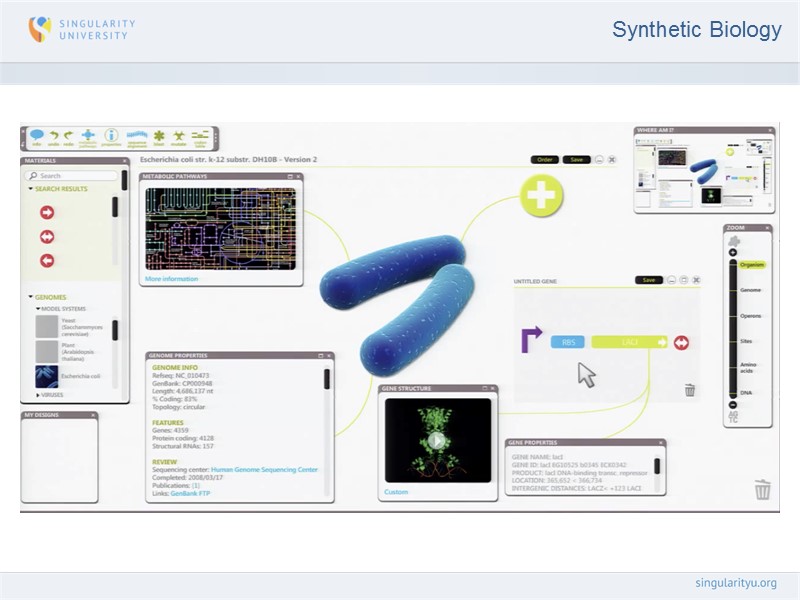Click the Blast icon in the toolbar
The height and width of the screenshot is (600, 800).
(x=159, y=138)
